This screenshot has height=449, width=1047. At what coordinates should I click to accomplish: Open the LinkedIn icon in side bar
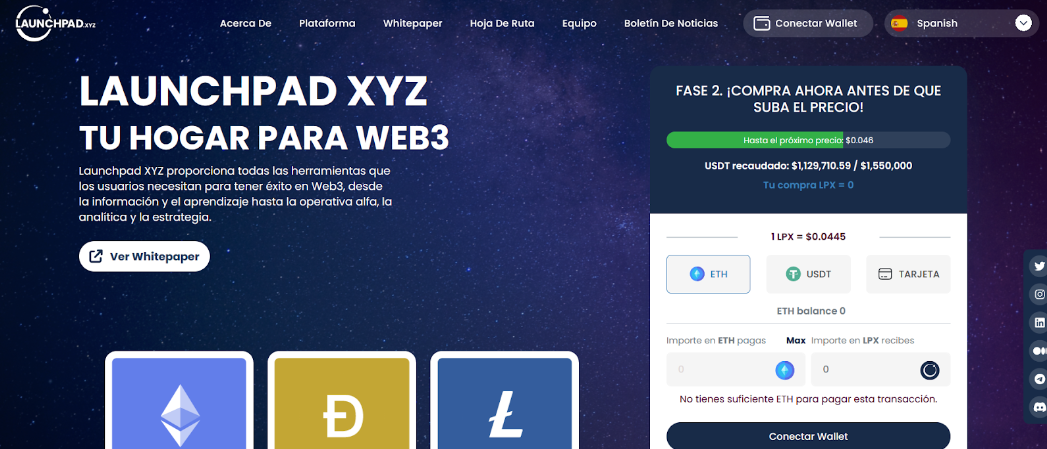[1039, 322]
